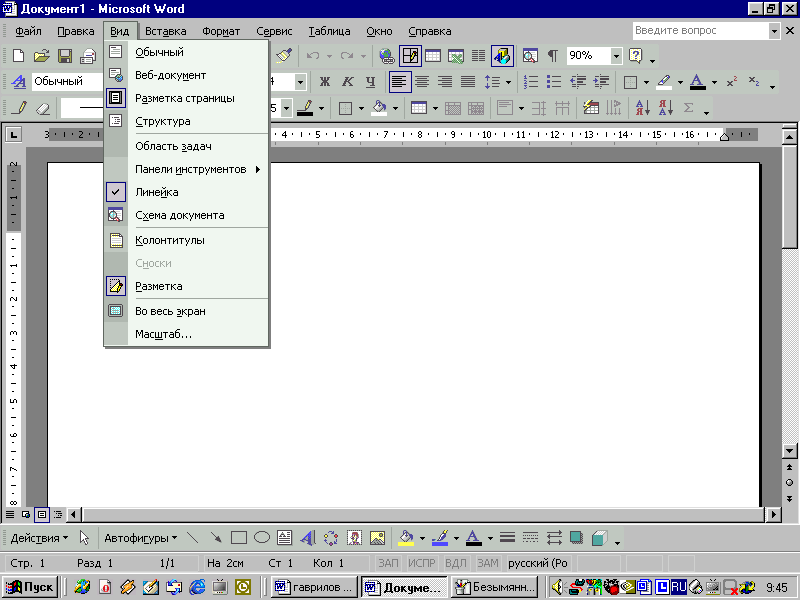Switch RU keyboard language indicator
The width and height of the screenshot is (800, 600).
pyautogui.click(x=679, y=587)
